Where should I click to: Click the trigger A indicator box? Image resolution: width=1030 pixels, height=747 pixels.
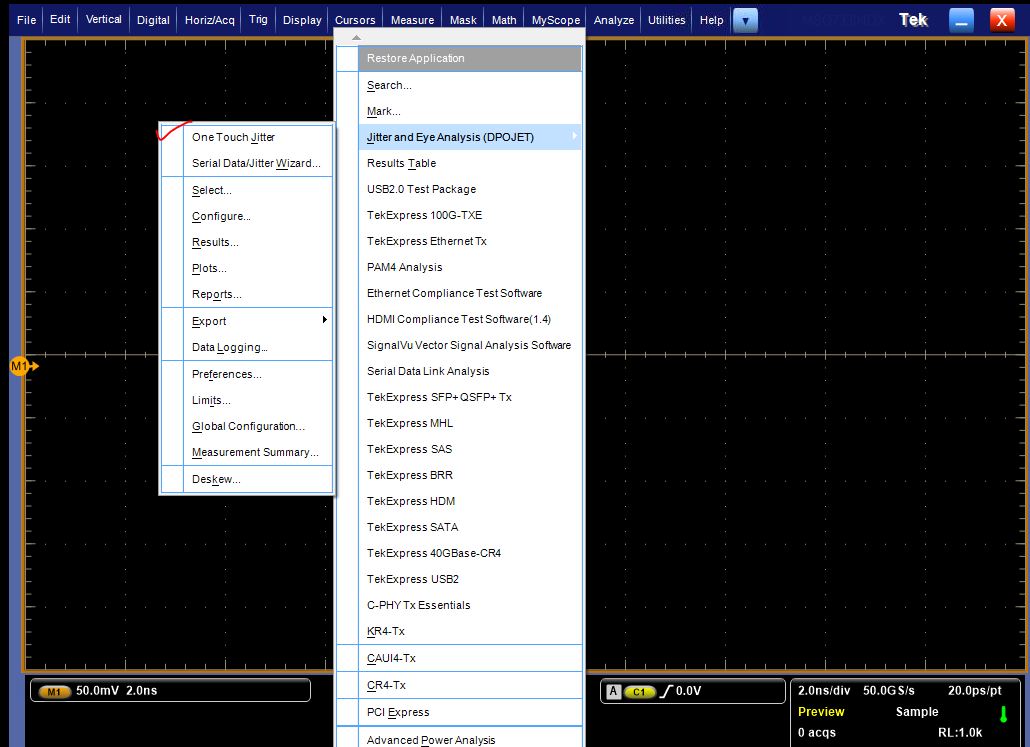[x=613, y=691]
